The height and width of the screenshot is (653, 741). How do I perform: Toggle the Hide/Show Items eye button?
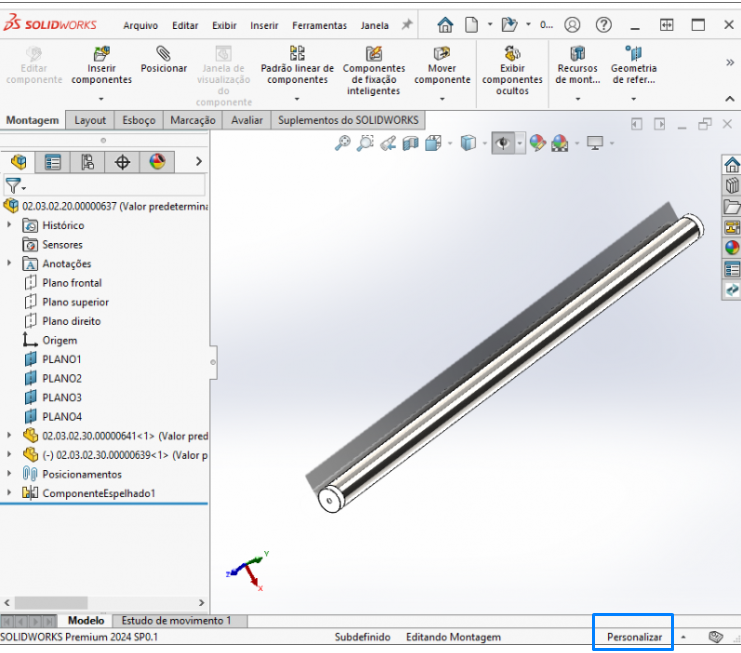pos(502,144)
